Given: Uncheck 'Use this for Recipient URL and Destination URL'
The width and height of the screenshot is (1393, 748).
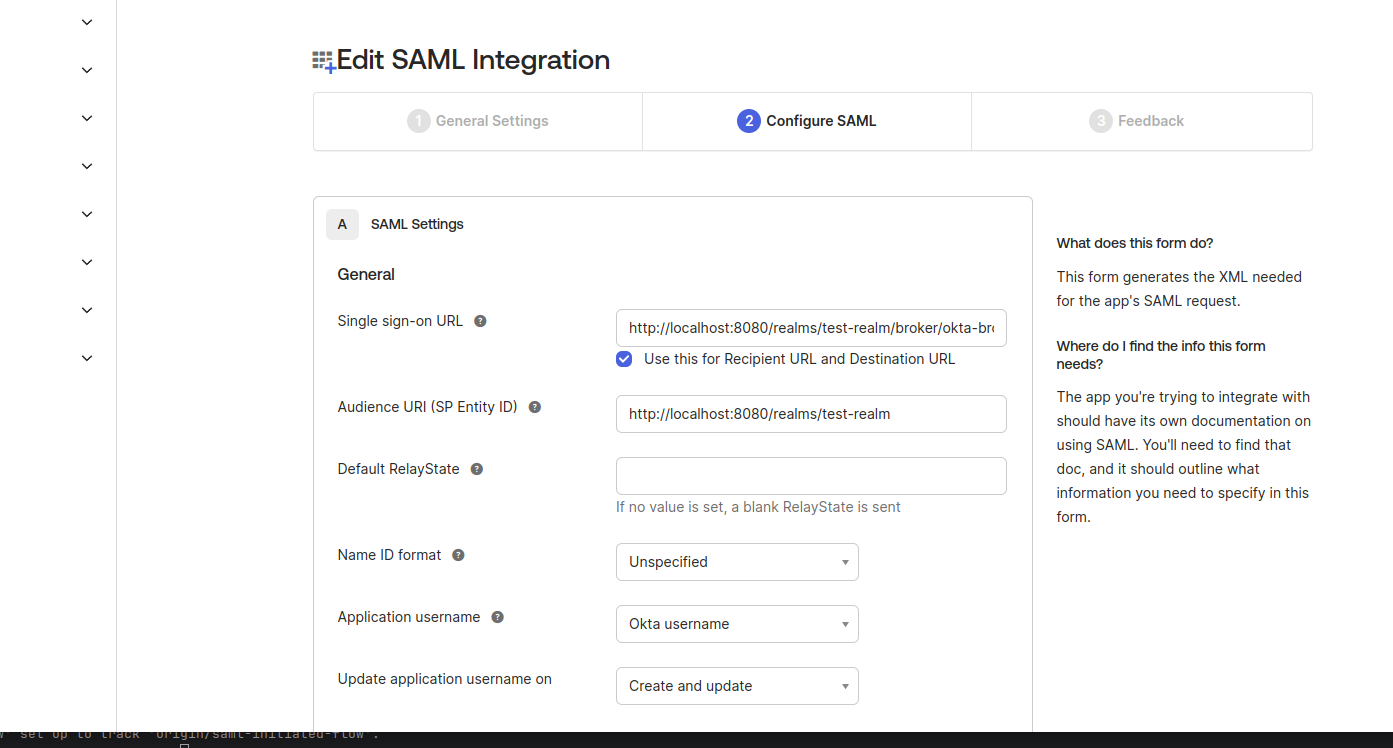Looking at the screenshot, I should 623,359.
